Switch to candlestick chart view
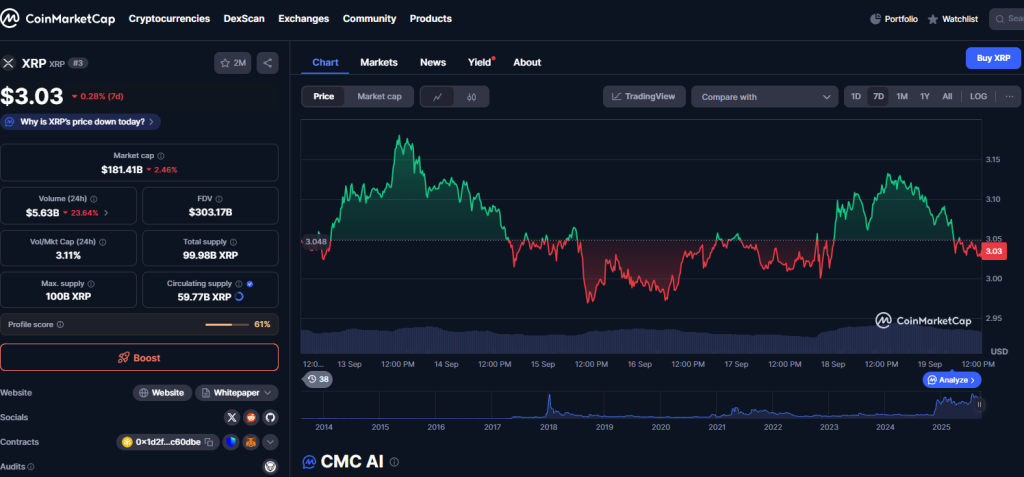The width and height of the screenshot is (1024, 477). (x=471, y=97)
